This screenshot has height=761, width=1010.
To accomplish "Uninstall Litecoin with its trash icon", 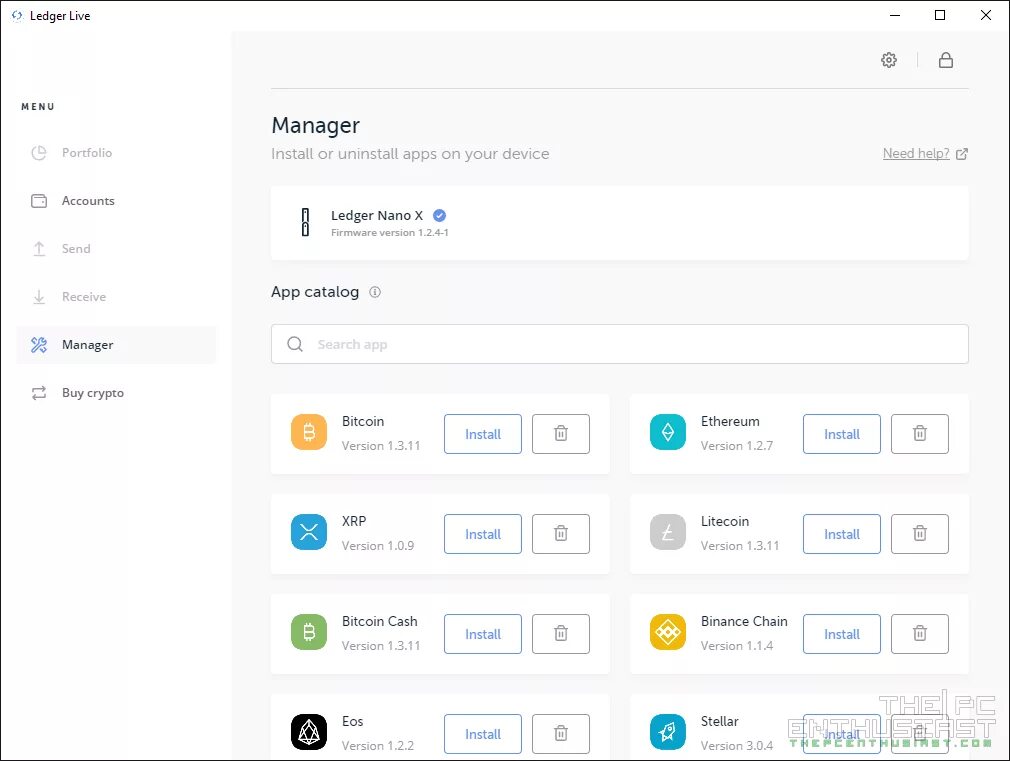I will (x=920, y=534).
